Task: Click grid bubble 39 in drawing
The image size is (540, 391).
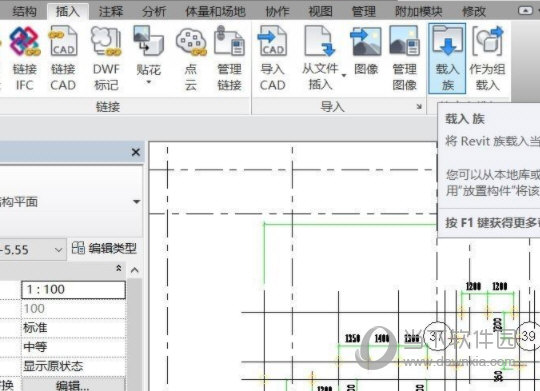Action: (528, 336)
